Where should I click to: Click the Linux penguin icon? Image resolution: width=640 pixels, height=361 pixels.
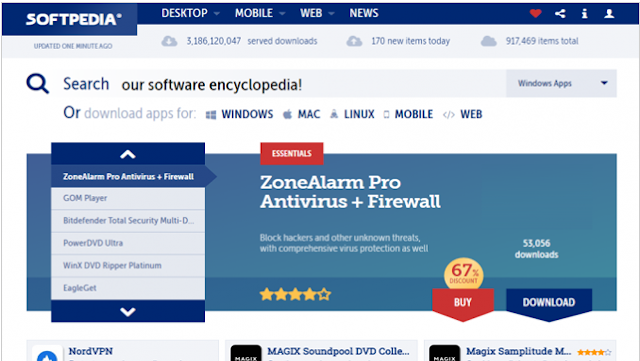334,114
